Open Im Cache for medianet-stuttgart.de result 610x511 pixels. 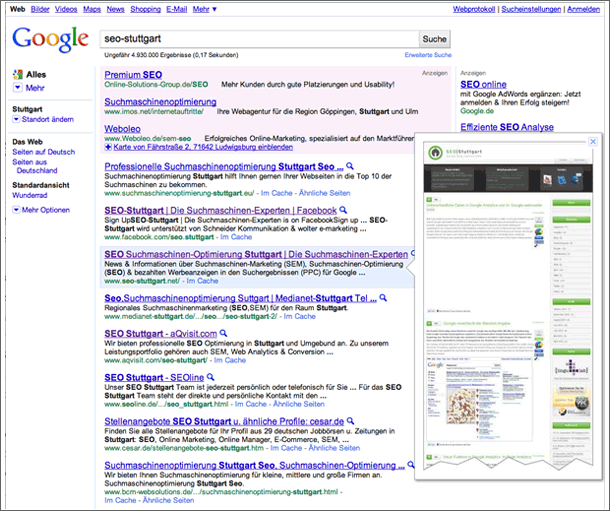[300, 316]
